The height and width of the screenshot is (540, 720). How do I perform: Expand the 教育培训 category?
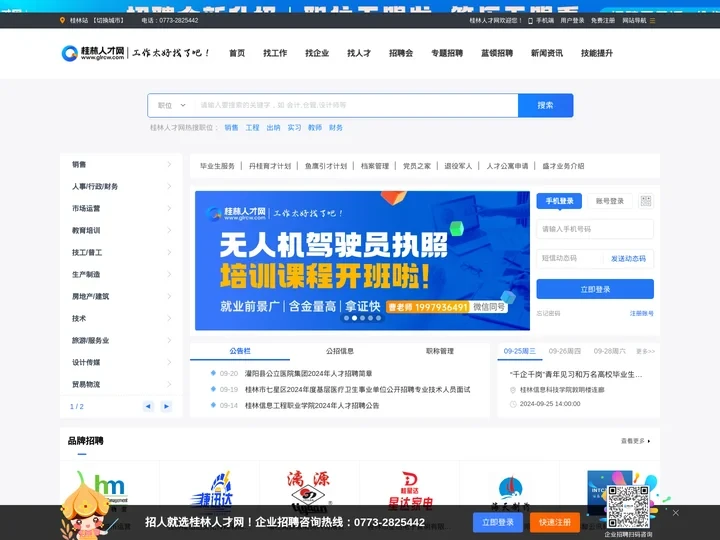(121, 231)
